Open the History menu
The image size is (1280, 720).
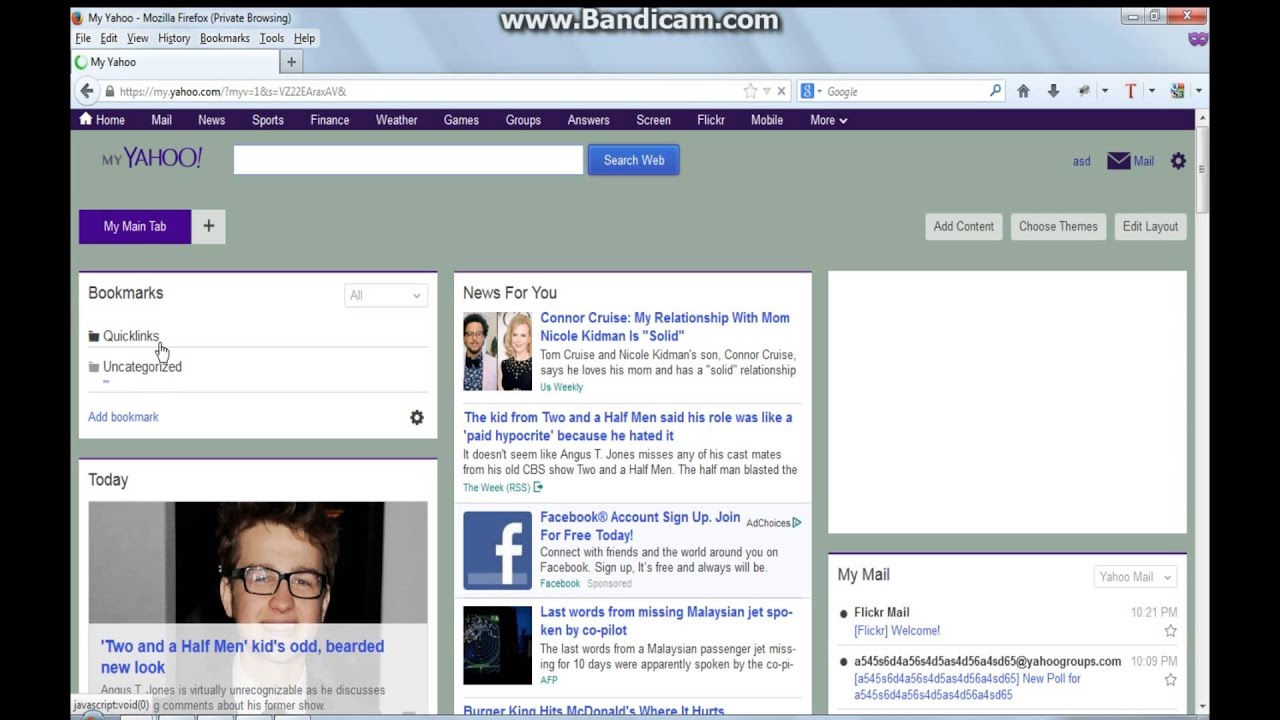(174, 38)
